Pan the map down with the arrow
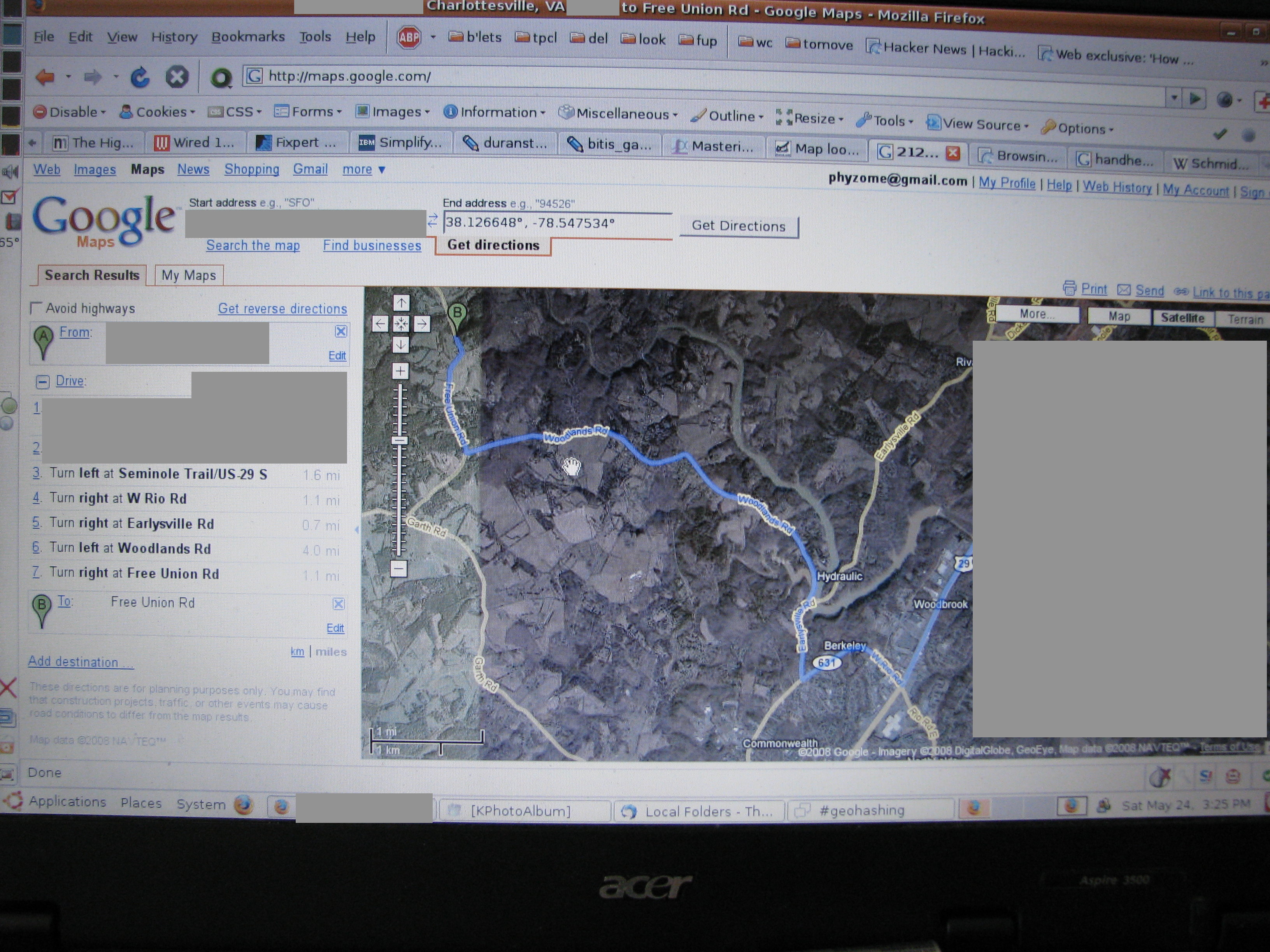Screen dimensions: 1270x952 coord(401,344)
